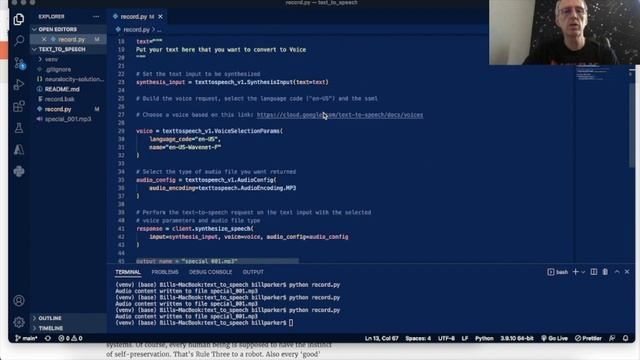Switch to the Terminal tab
The image size is (640, 360).
pos(128,272)
